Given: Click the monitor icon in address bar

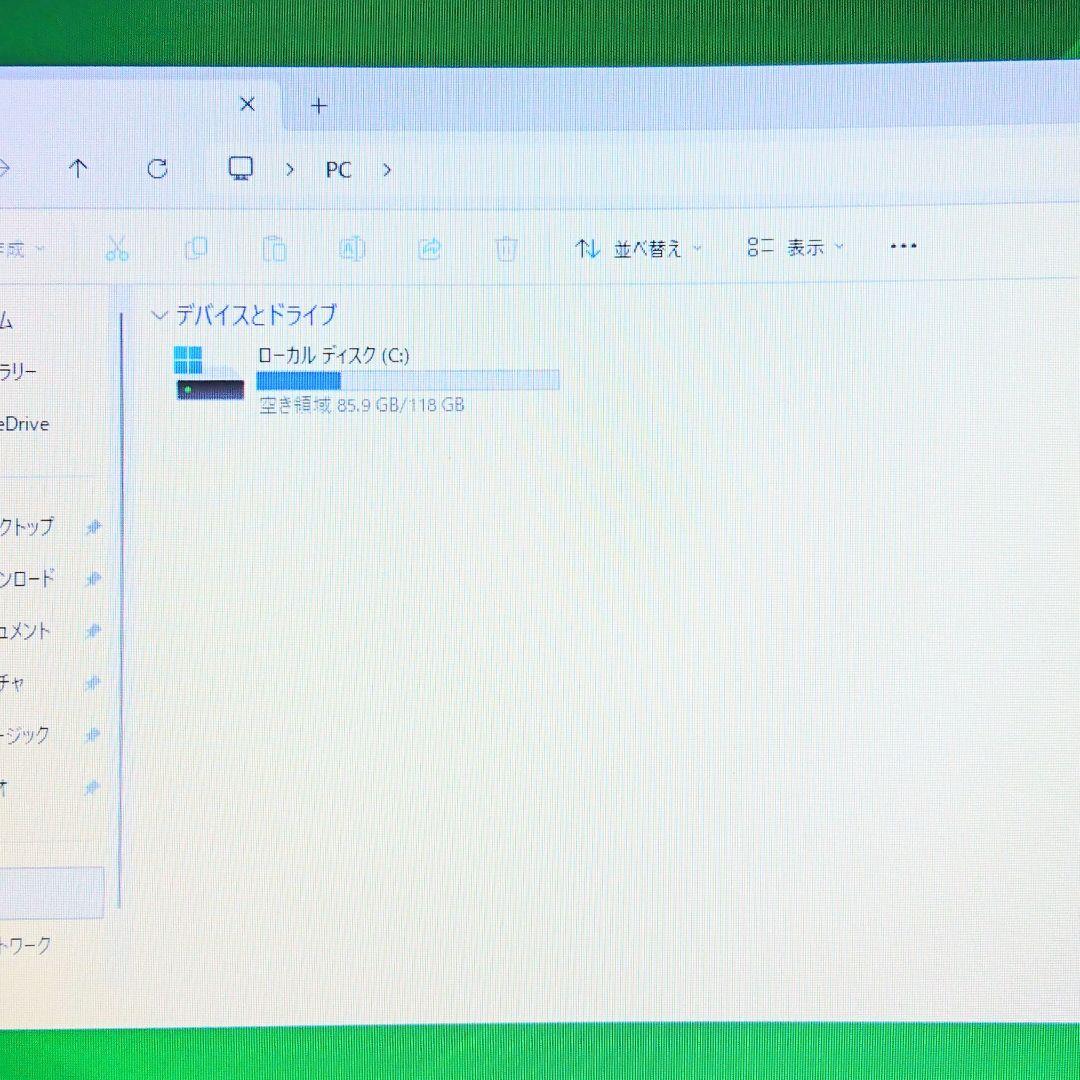Looking at the screenshot, I should point(240,169).
